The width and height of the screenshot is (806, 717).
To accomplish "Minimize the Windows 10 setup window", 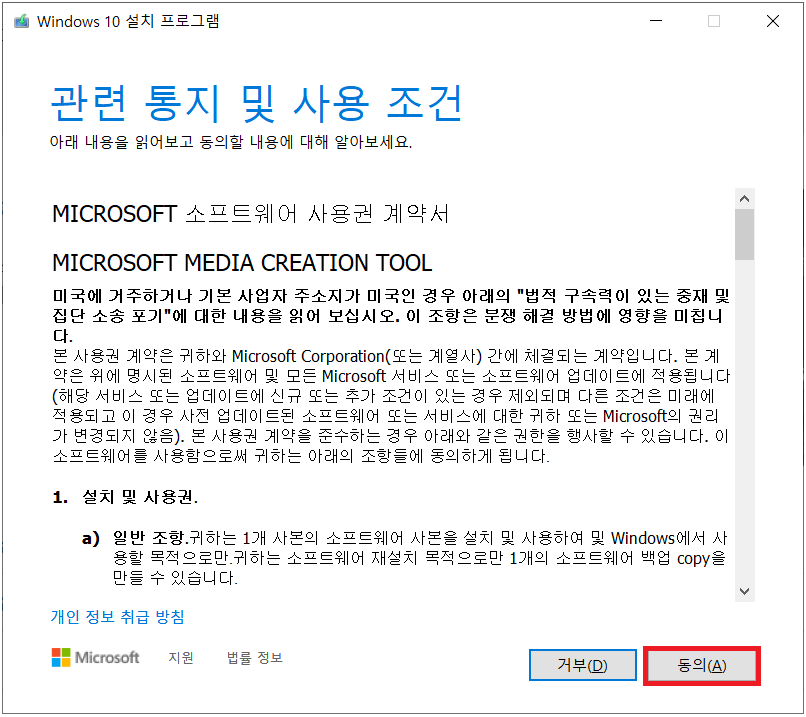I will click(x=656, y=21).
